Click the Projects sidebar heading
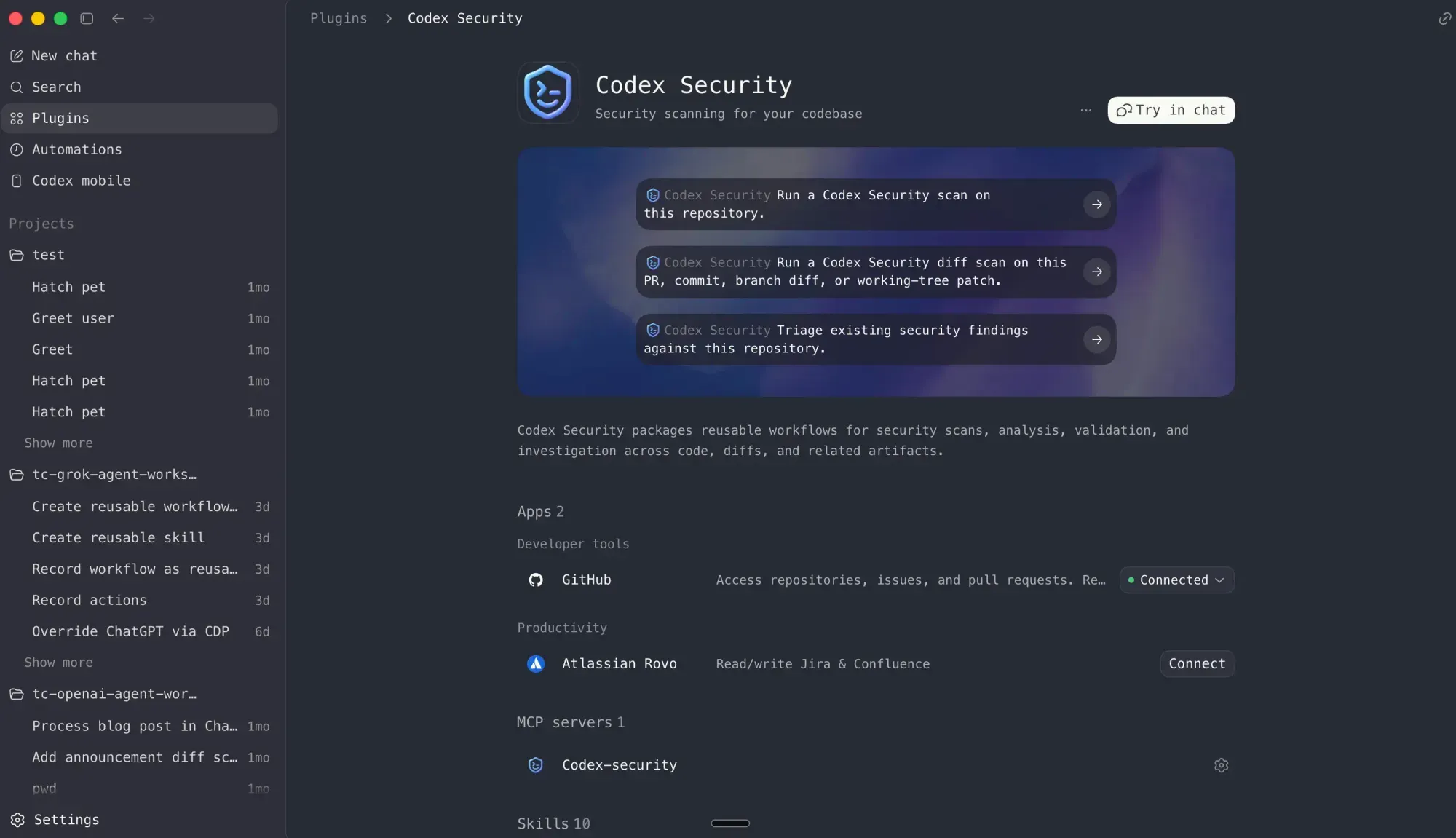Screen dimensions: 1456x838 coord(41,224)
